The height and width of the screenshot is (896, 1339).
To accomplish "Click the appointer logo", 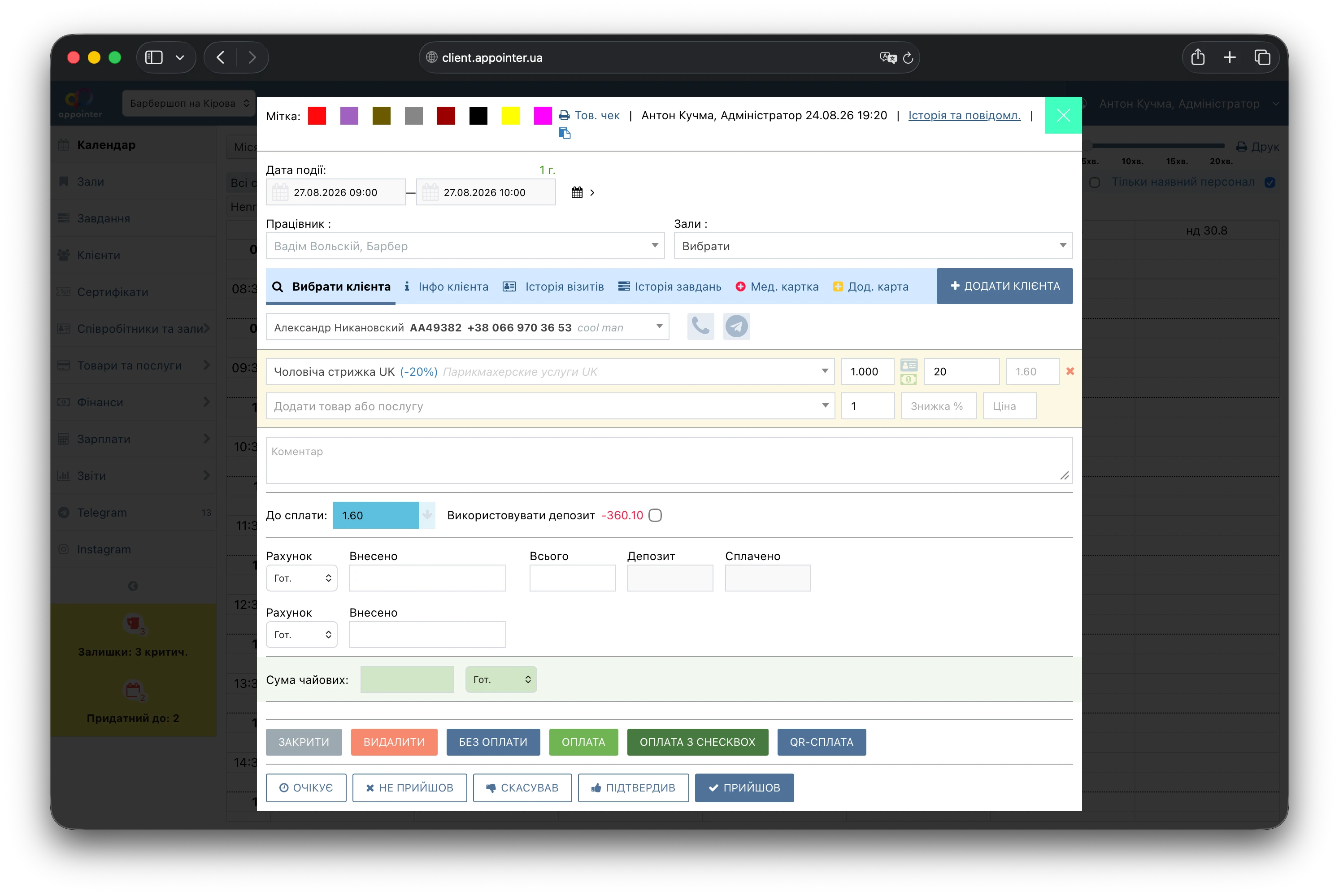I will point(80,104).
